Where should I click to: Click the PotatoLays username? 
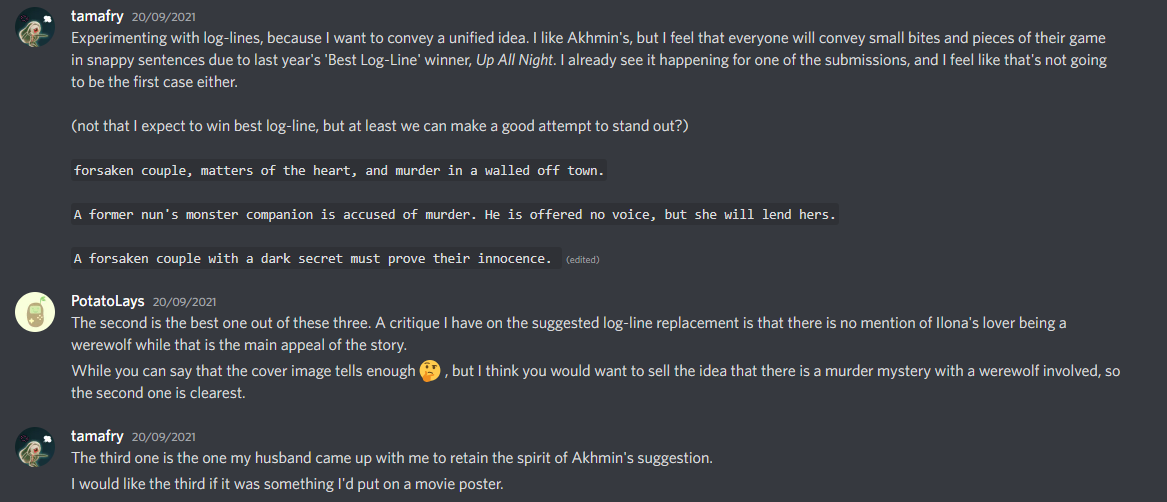pyautogui.click(x=108, y=300)
